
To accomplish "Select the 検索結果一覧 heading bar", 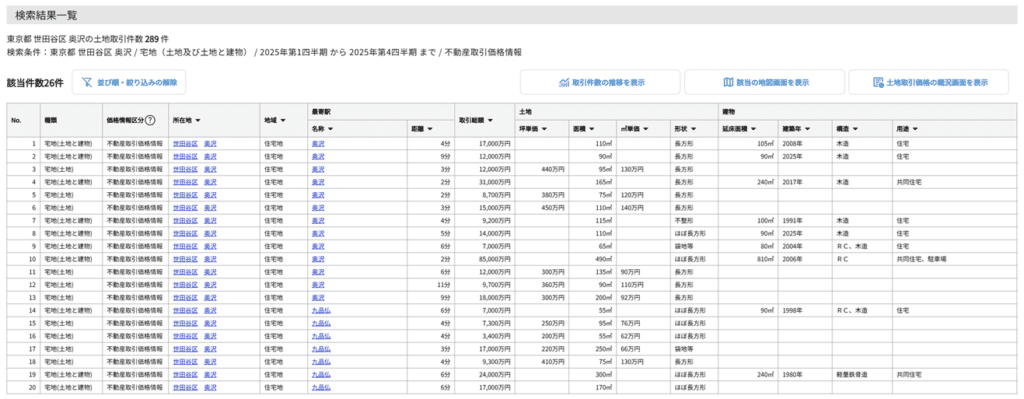I will pyautogui.click(x=512, y=15).
